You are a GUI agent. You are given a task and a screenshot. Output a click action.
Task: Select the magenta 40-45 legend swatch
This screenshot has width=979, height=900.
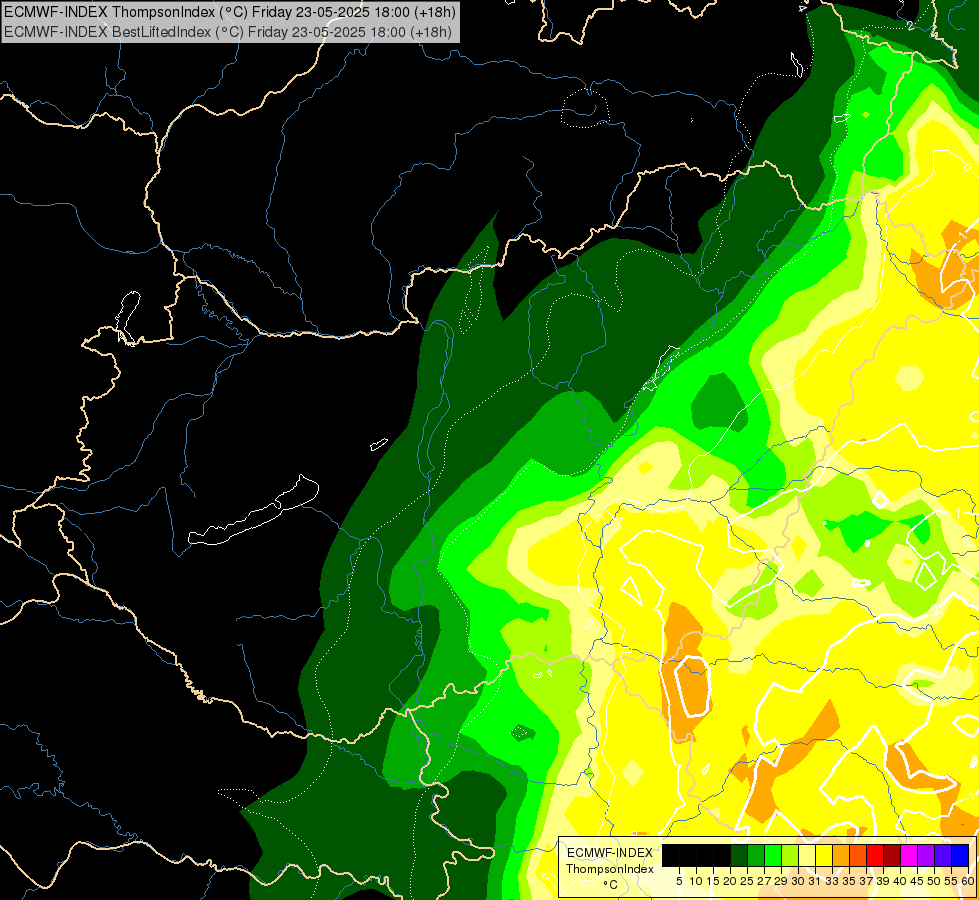[x=908, y=855]
